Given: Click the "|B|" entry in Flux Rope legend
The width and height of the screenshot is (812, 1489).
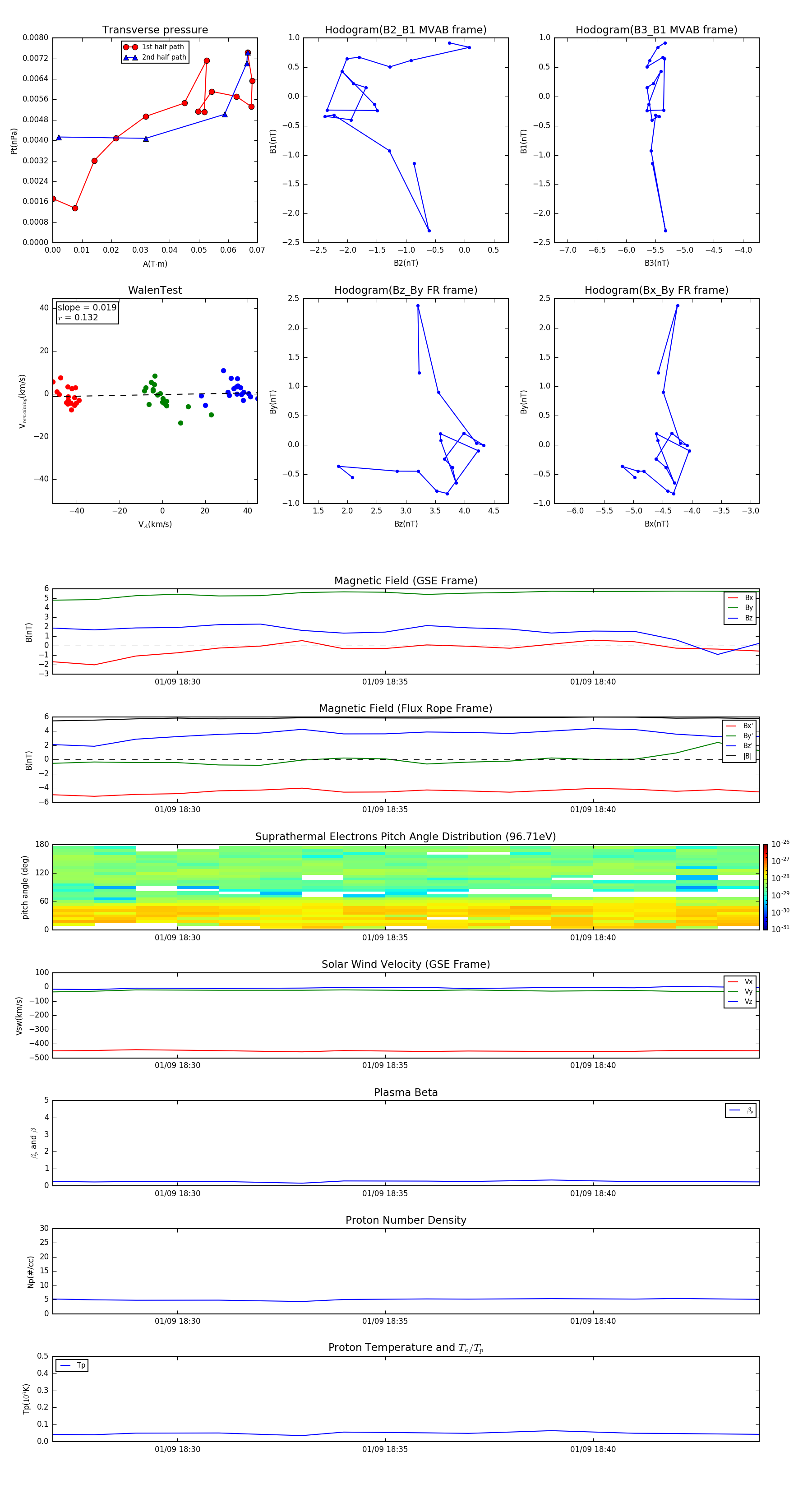Looking at the screenshot, I should pyautogui.click(x=739, y=756).
